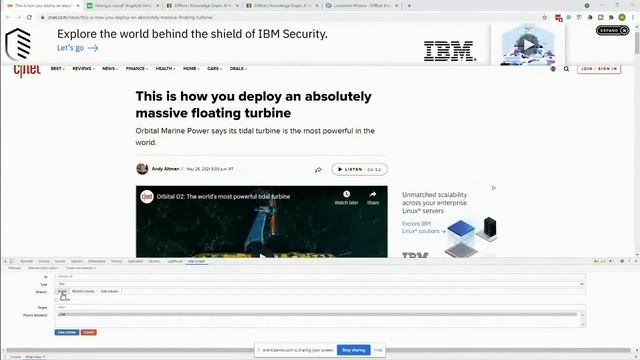Click the share arrow icon beside the Listen button
Image resolution: width=640 pixels, height=360 pixels.
coord(318,169)
